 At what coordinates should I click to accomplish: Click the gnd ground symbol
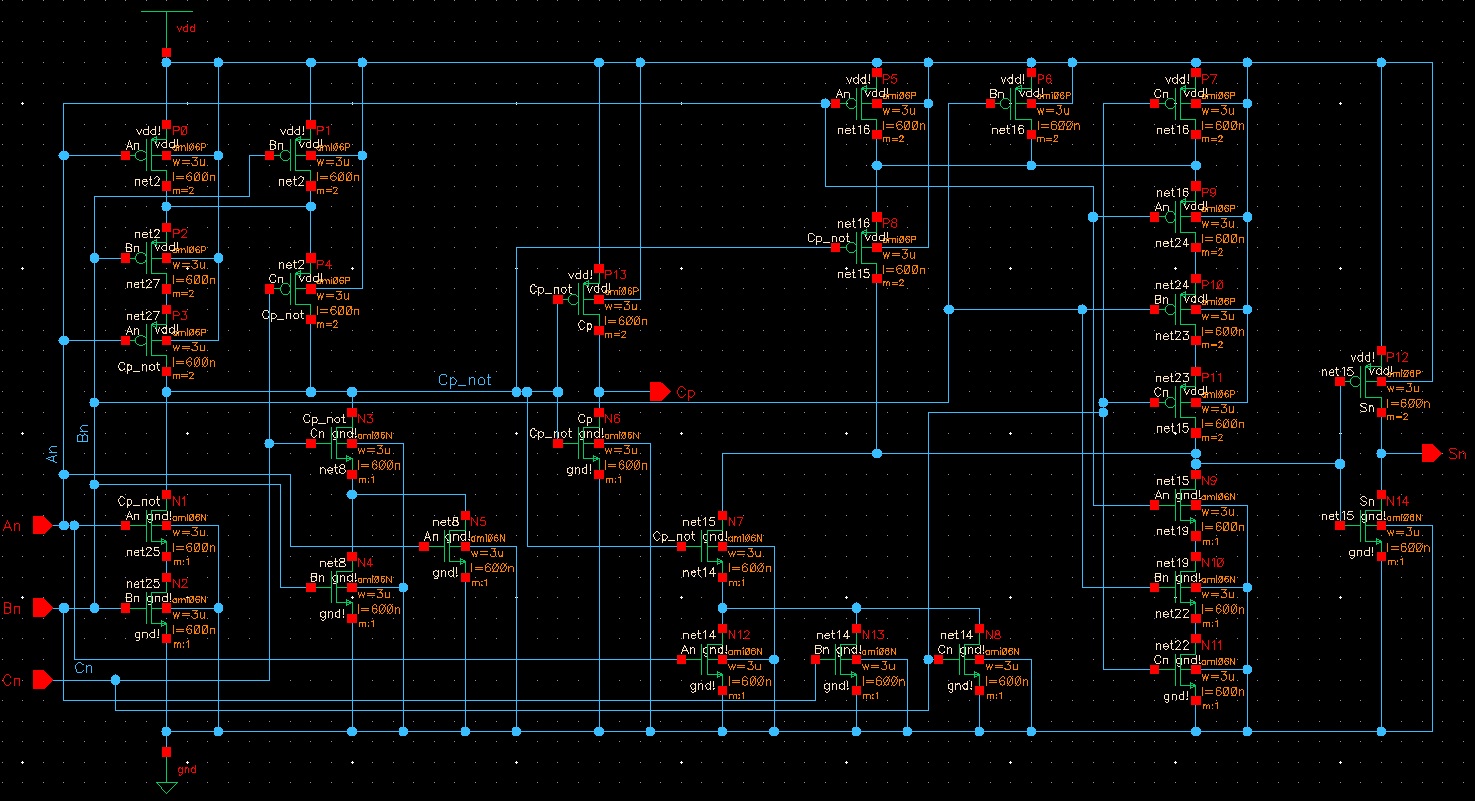tap(166, 770)
